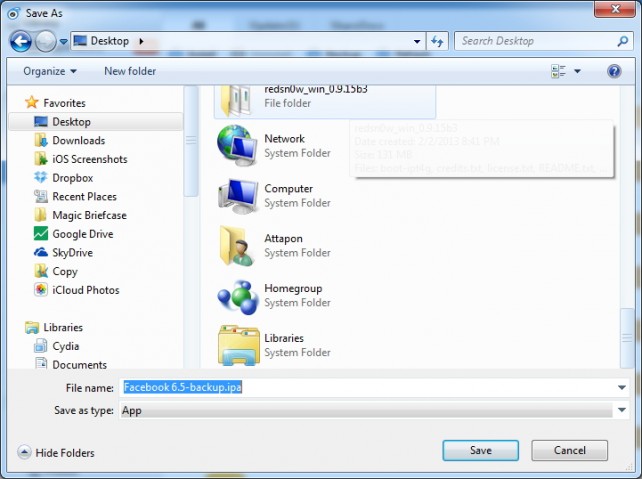Click the Cancel button
This screenshot has width=642, height=479.
[569, 450]
